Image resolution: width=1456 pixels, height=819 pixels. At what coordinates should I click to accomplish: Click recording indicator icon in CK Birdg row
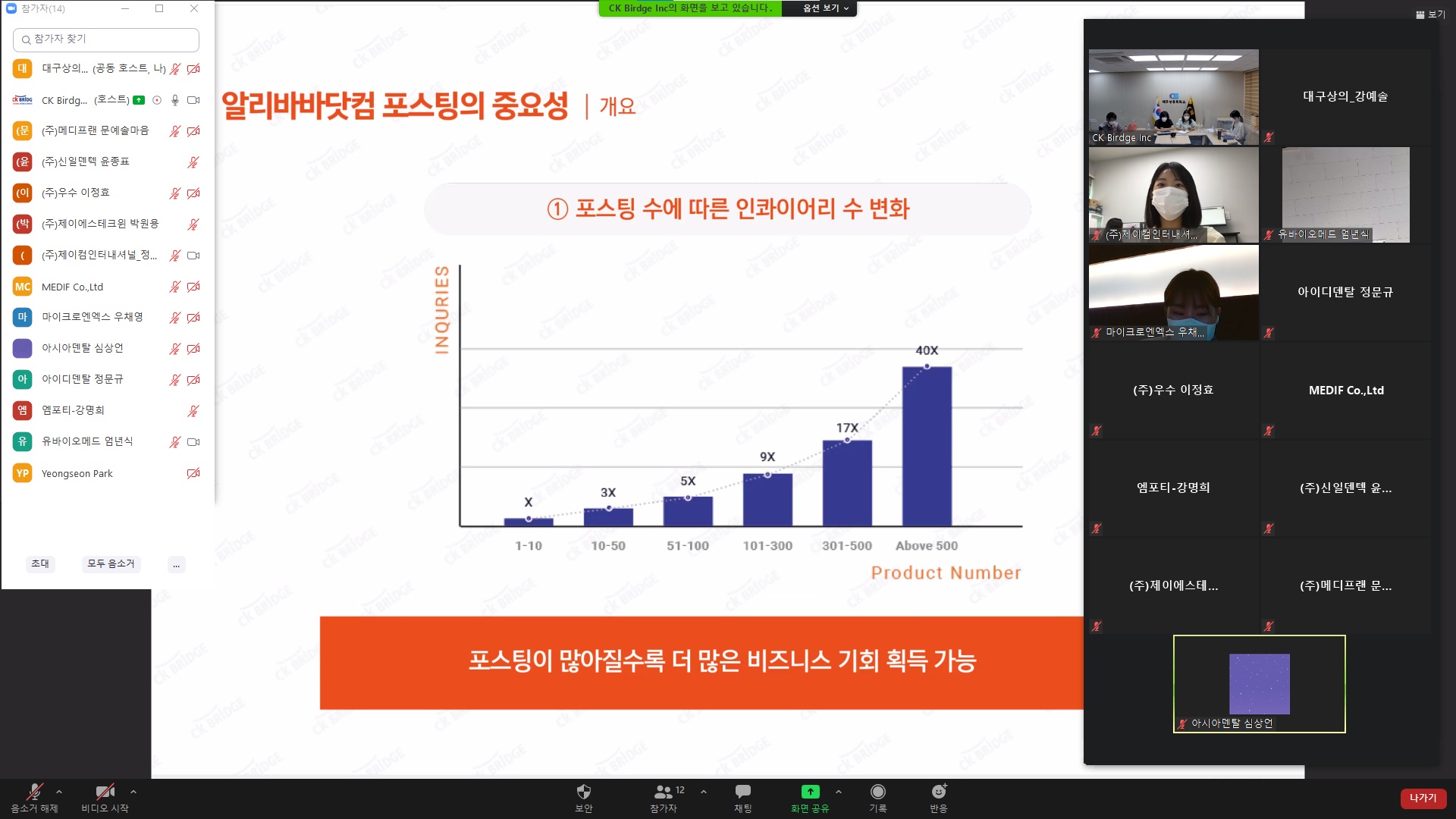pyautogui.click(x=157, y=100)
